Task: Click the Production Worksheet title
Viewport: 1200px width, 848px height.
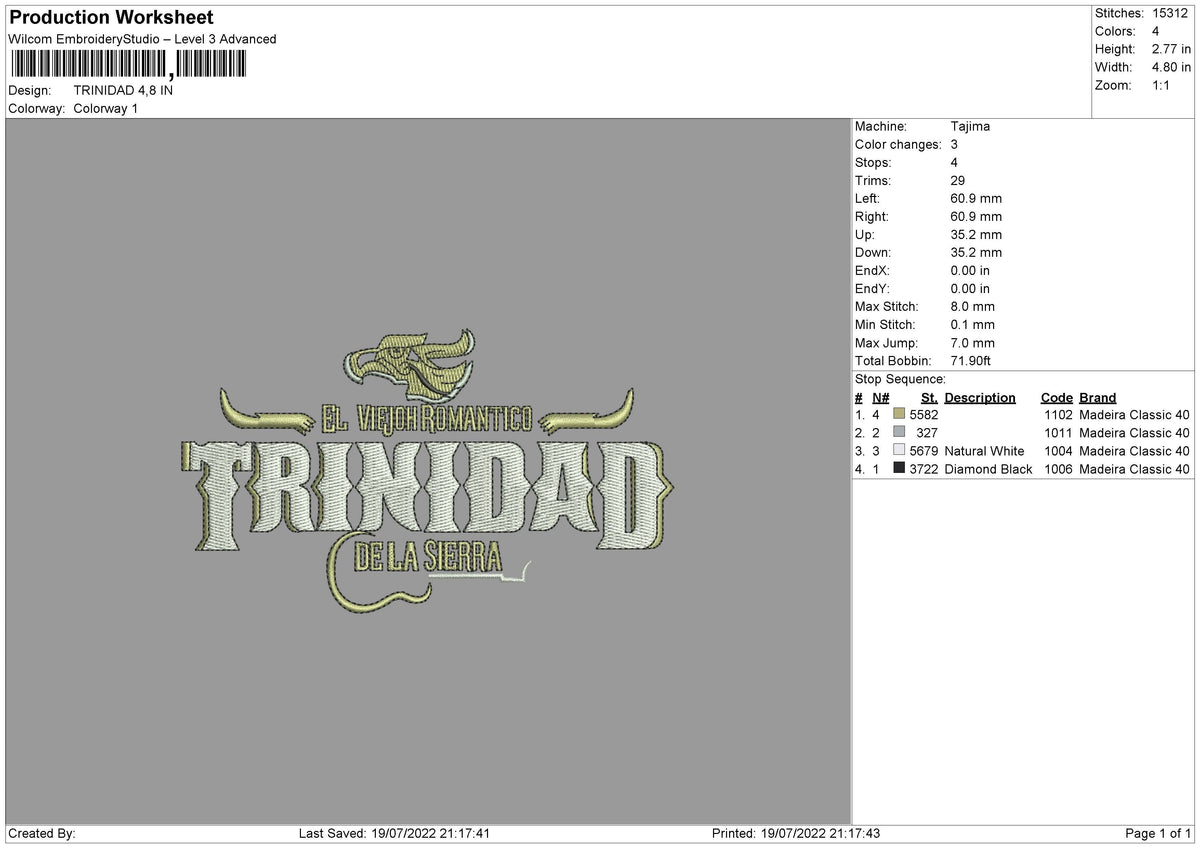Action: point(111,18)
